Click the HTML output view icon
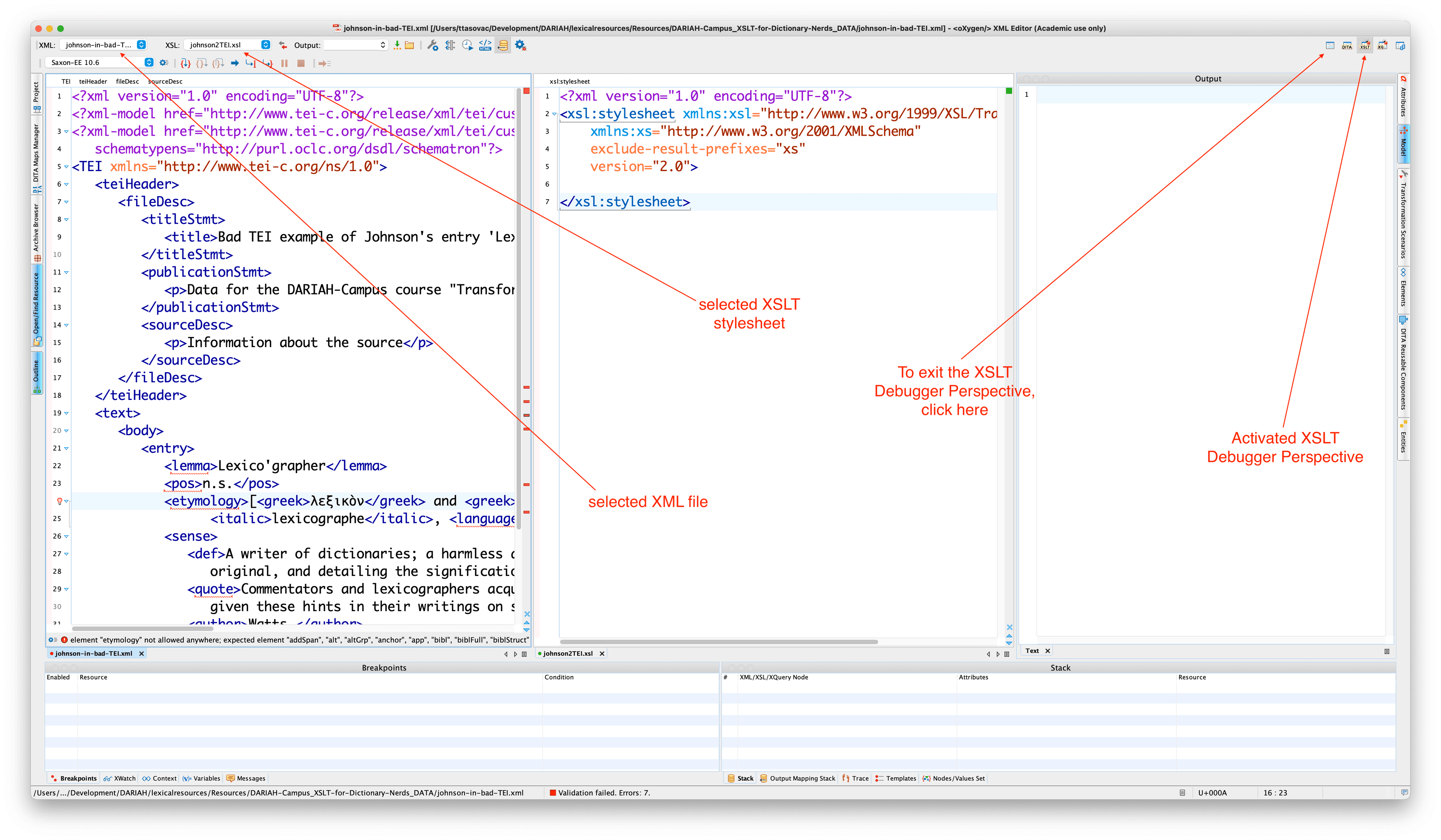 [485, 45]
